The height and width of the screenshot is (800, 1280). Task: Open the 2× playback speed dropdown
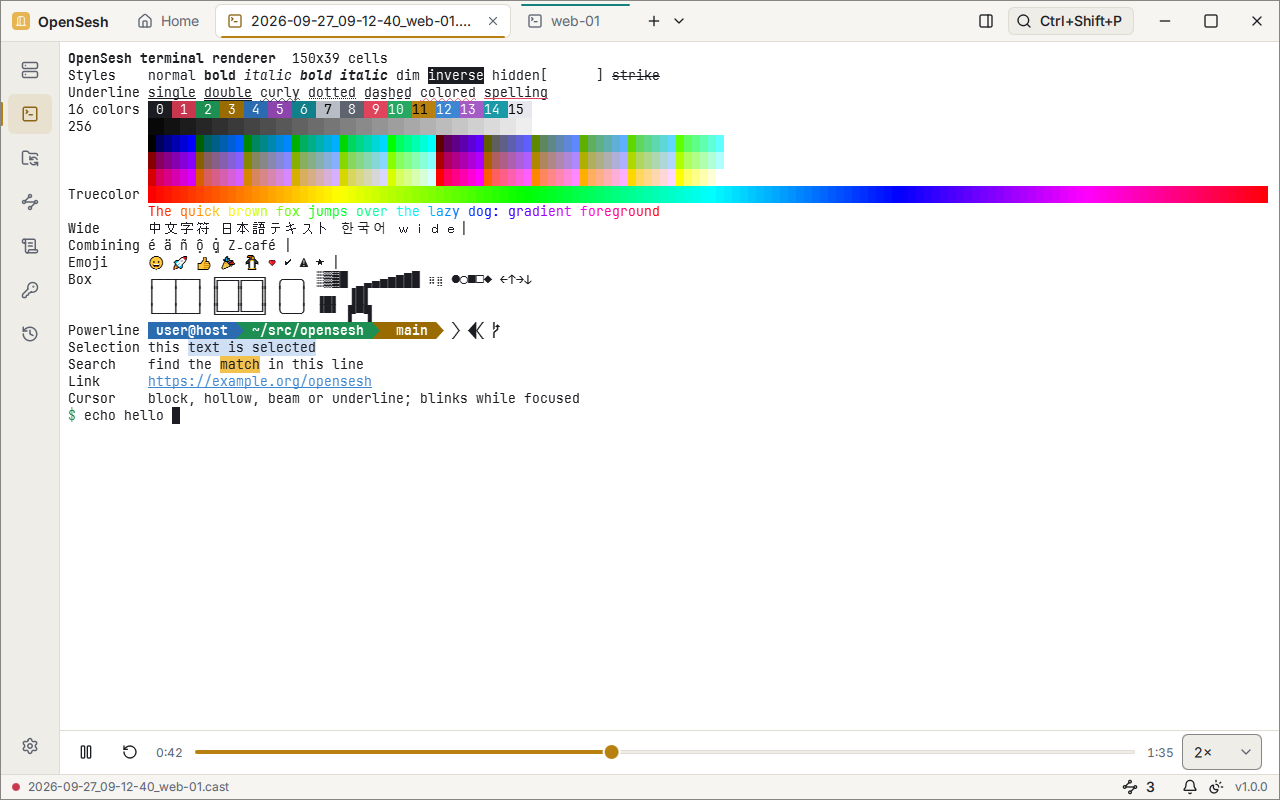point(1222,752)
